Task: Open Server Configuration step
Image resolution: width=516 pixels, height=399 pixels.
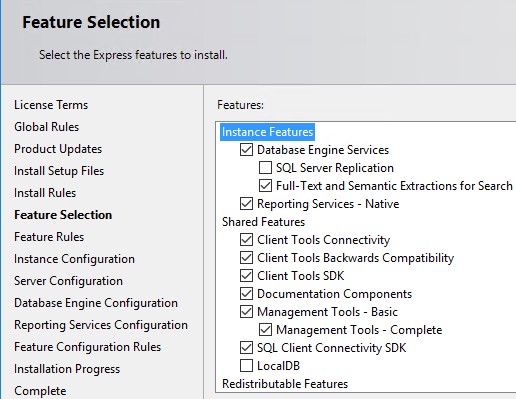Action: point(68,281)
